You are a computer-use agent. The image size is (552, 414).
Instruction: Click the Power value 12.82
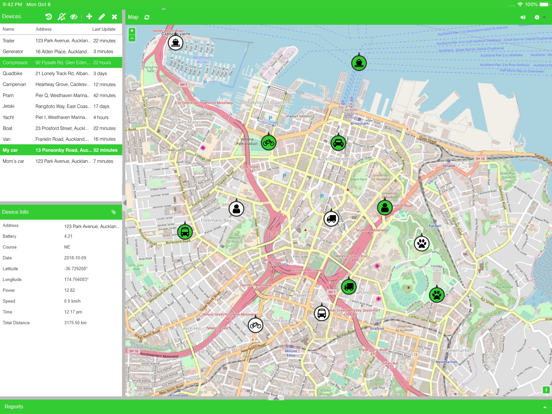69,290
